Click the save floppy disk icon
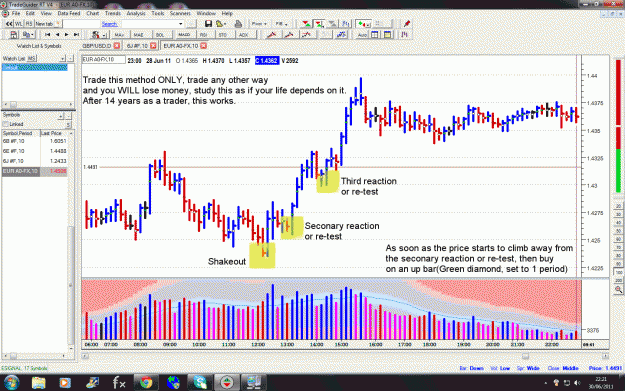Image resolution: width=625 pixels, height=391 pixels. click(x=208, y=24)
